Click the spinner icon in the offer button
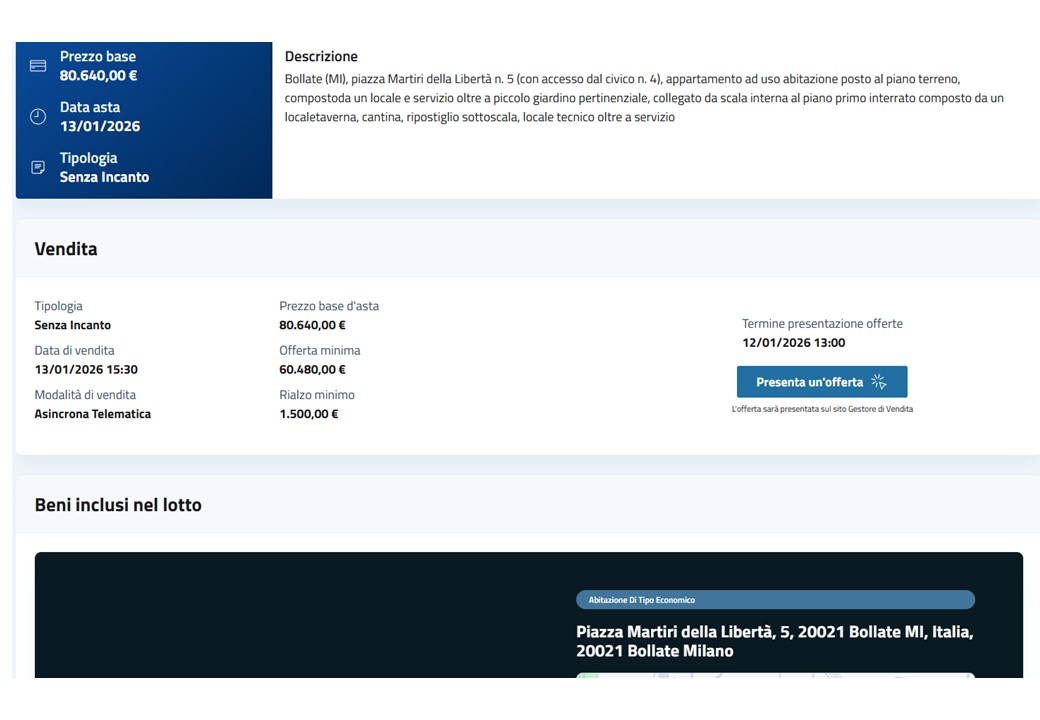Image resolution: width=1040 pixels, height=720 pixels. (879, 382)
